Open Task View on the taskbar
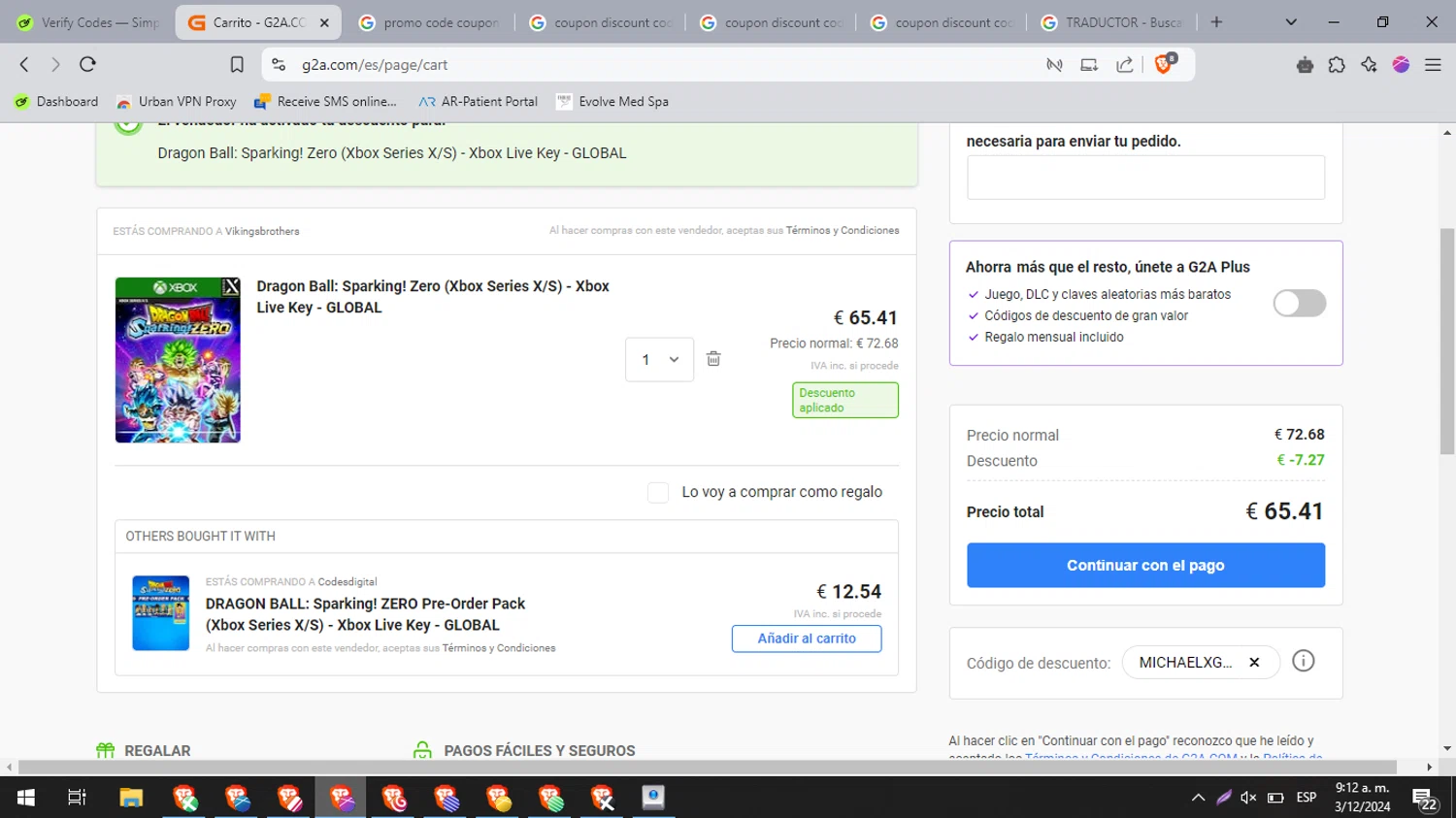The width and height of the screenshot is (1456, 818). (x=77, y=798)
